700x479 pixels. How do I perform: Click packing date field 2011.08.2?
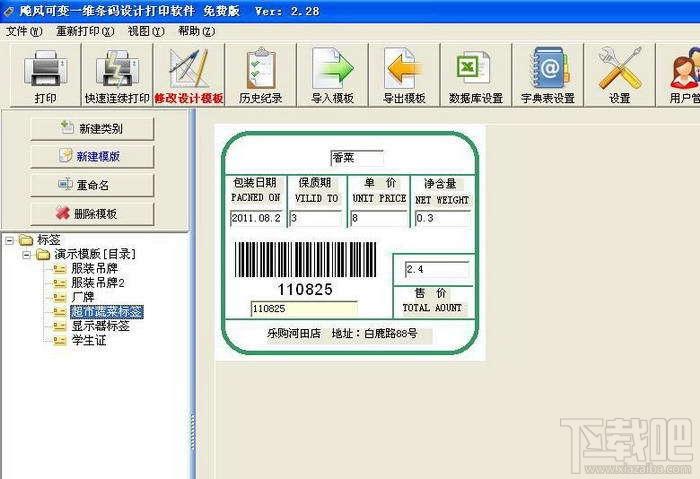[257, 218]
